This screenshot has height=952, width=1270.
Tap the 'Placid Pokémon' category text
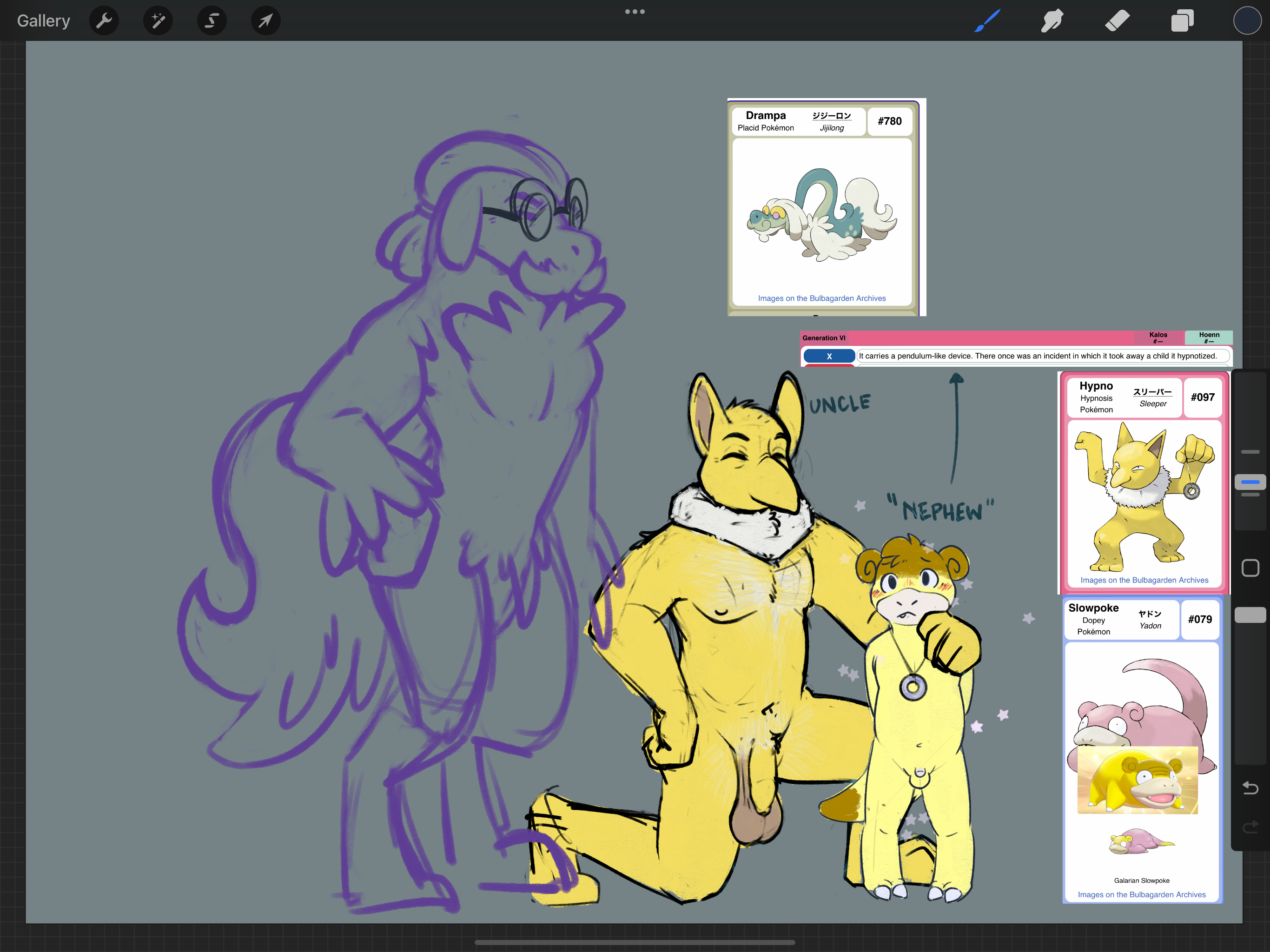tap(765, 128)
